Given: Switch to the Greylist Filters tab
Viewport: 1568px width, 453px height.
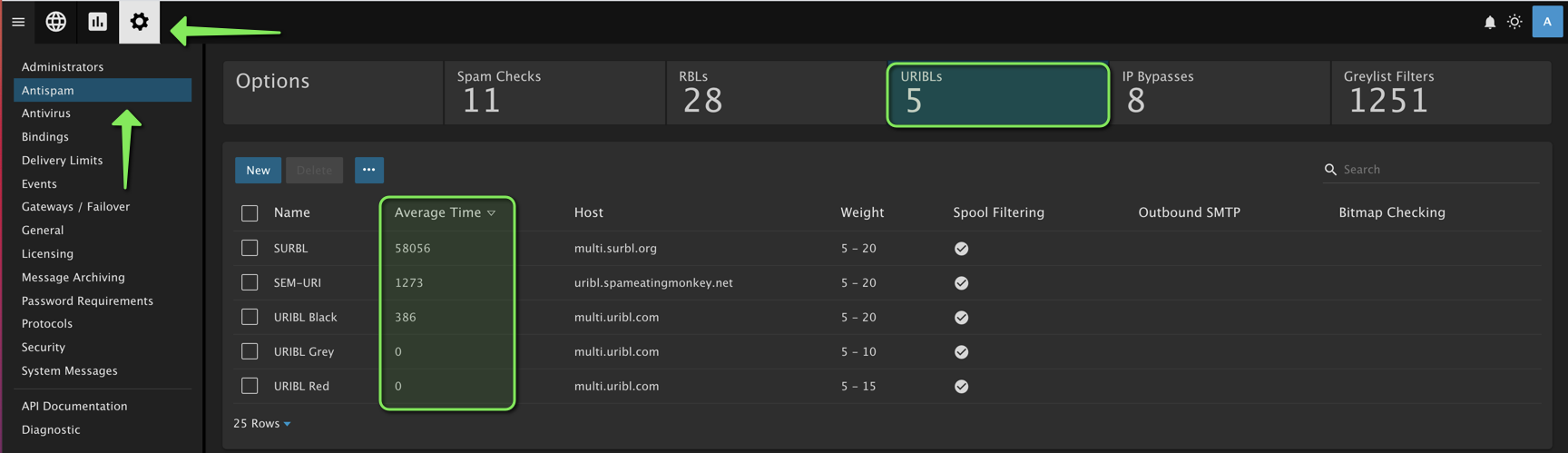Looking at the screenshot, I should point(1440,93).
